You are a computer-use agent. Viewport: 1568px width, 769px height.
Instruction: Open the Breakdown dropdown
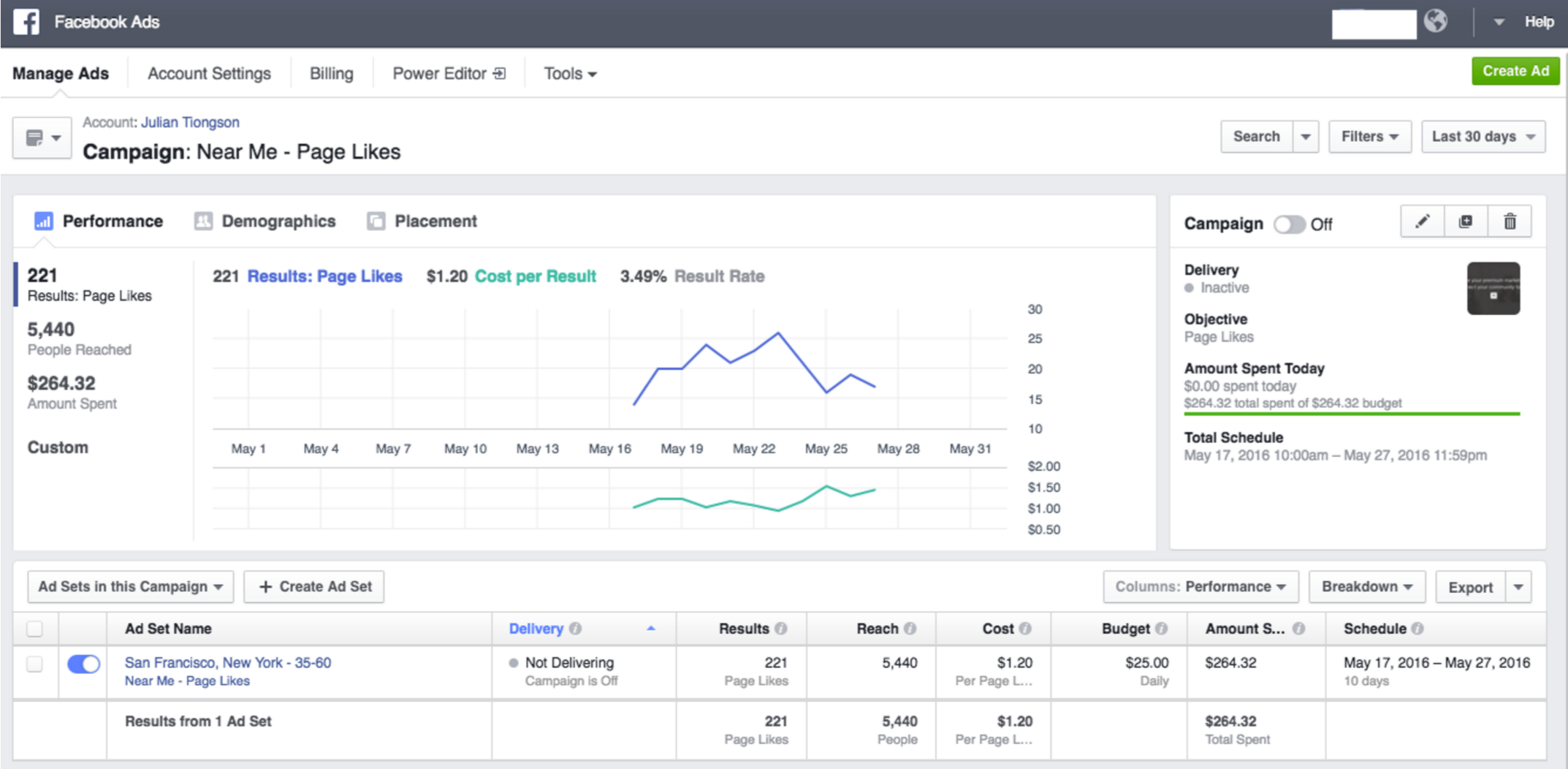coord(1367,586)
